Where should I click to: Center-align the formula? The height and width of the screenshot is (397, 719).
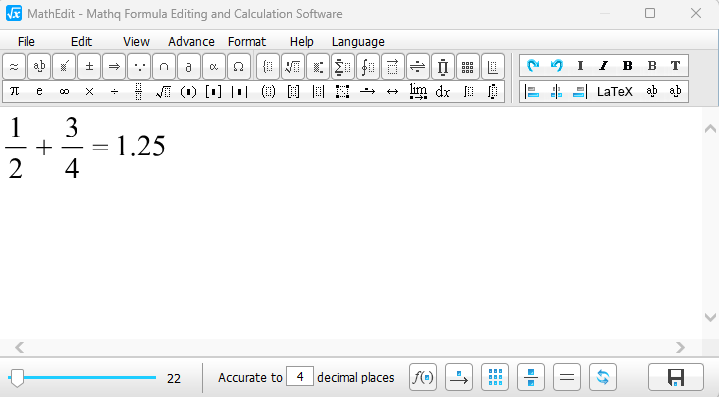pyautogui.click(x=557, y=92)
